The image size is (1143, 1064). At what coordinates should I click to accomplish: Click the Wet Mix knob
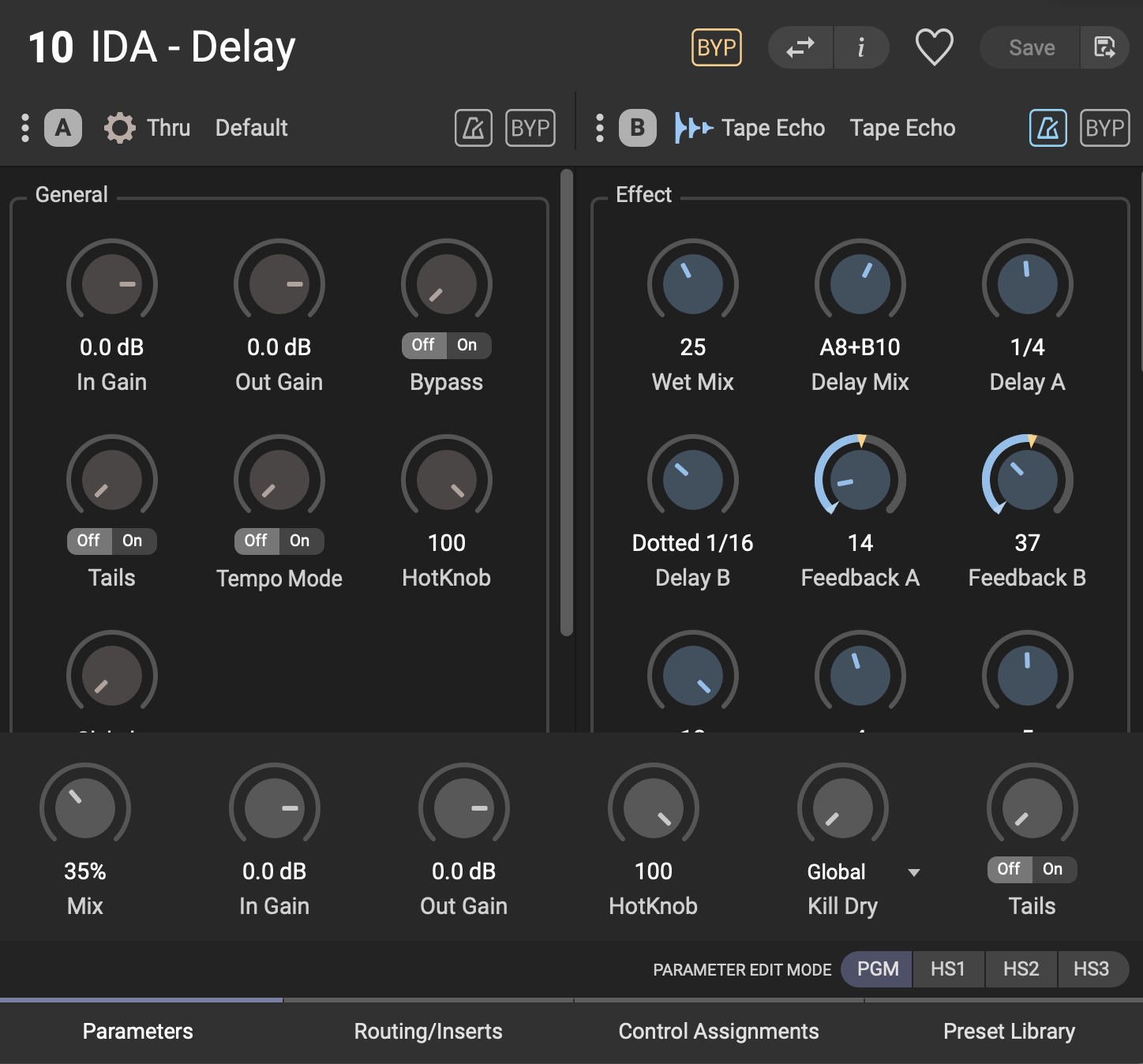pyautogui.click(x=692, y=284)
